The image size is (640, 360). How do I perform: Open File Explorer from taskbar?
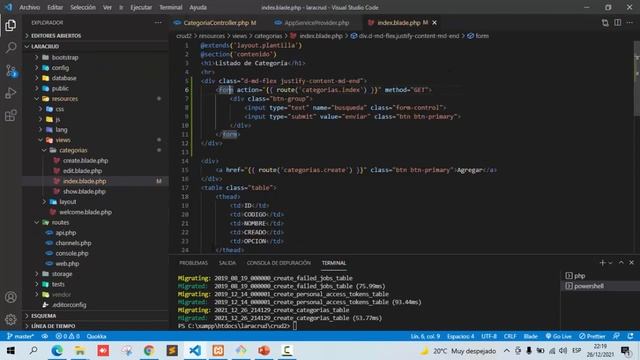coord(80,351)
